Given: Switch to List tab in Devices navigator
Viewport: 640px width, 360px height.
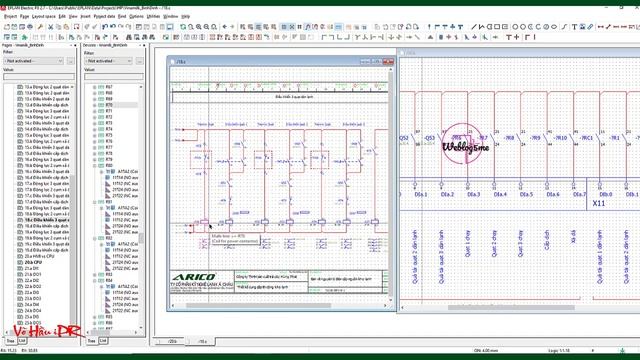Looking at the screenshot, I should click(x=103, y=340).
